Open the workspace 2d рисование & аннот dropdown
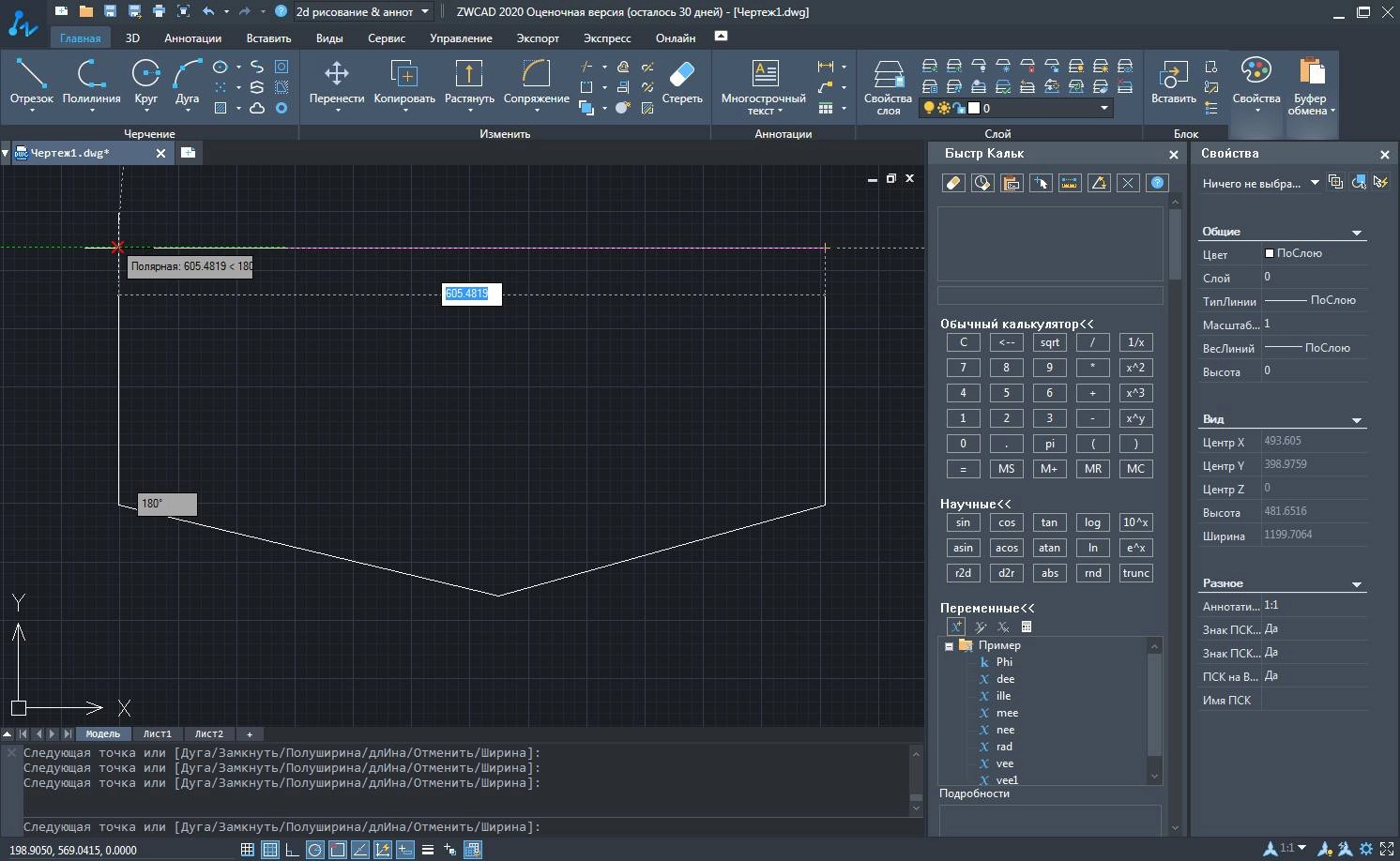The image size is (1400, 861). [x=362, y=12]
